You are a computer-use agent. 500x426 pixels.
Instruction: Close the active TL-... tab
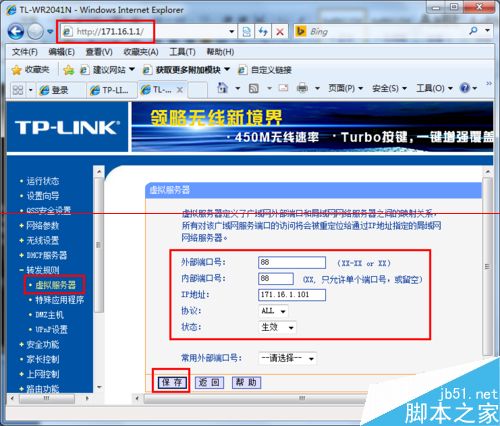[x=179, y=90]
